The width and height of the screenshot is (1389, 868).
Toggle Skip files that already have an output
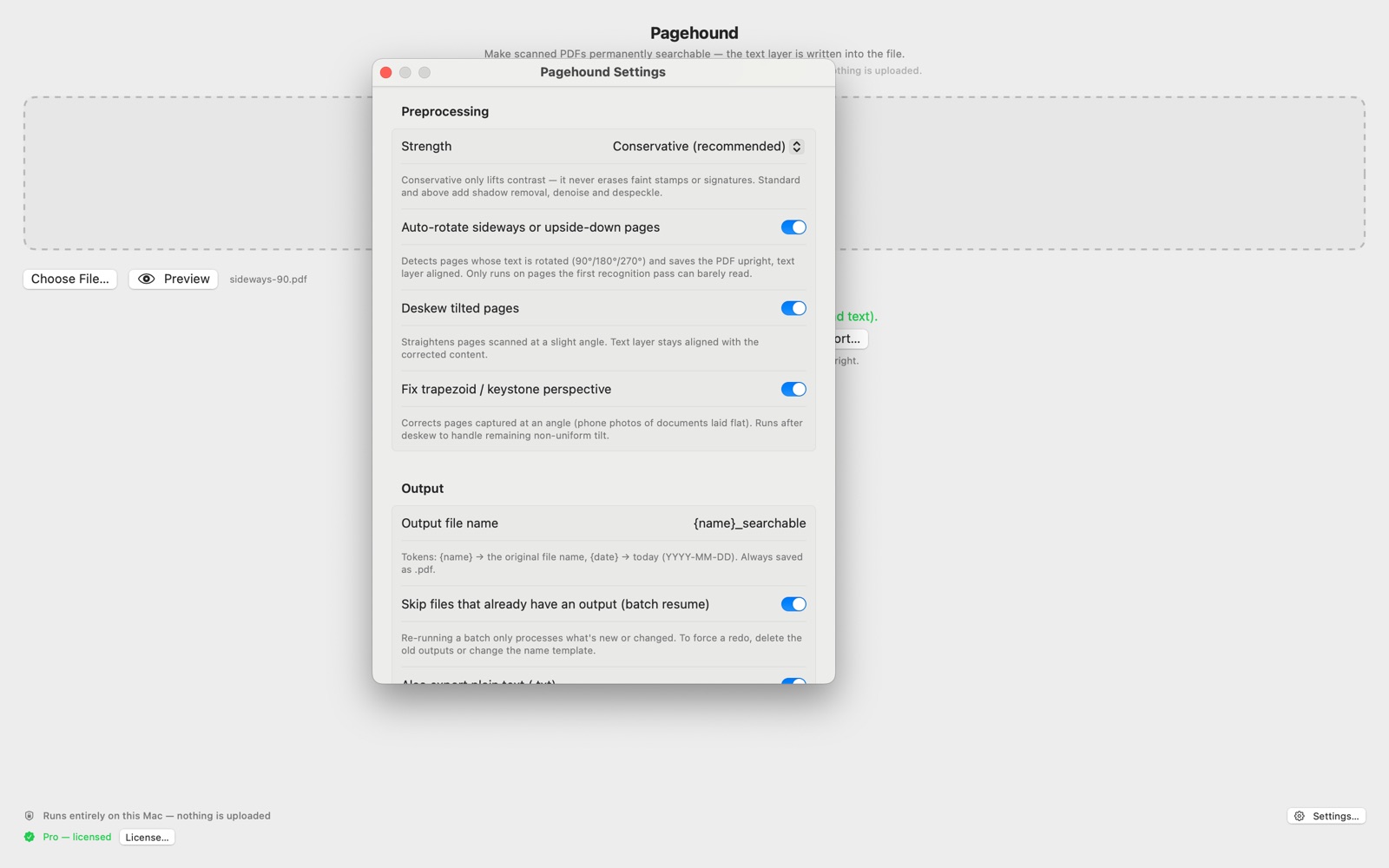click(x=793, y=604)
